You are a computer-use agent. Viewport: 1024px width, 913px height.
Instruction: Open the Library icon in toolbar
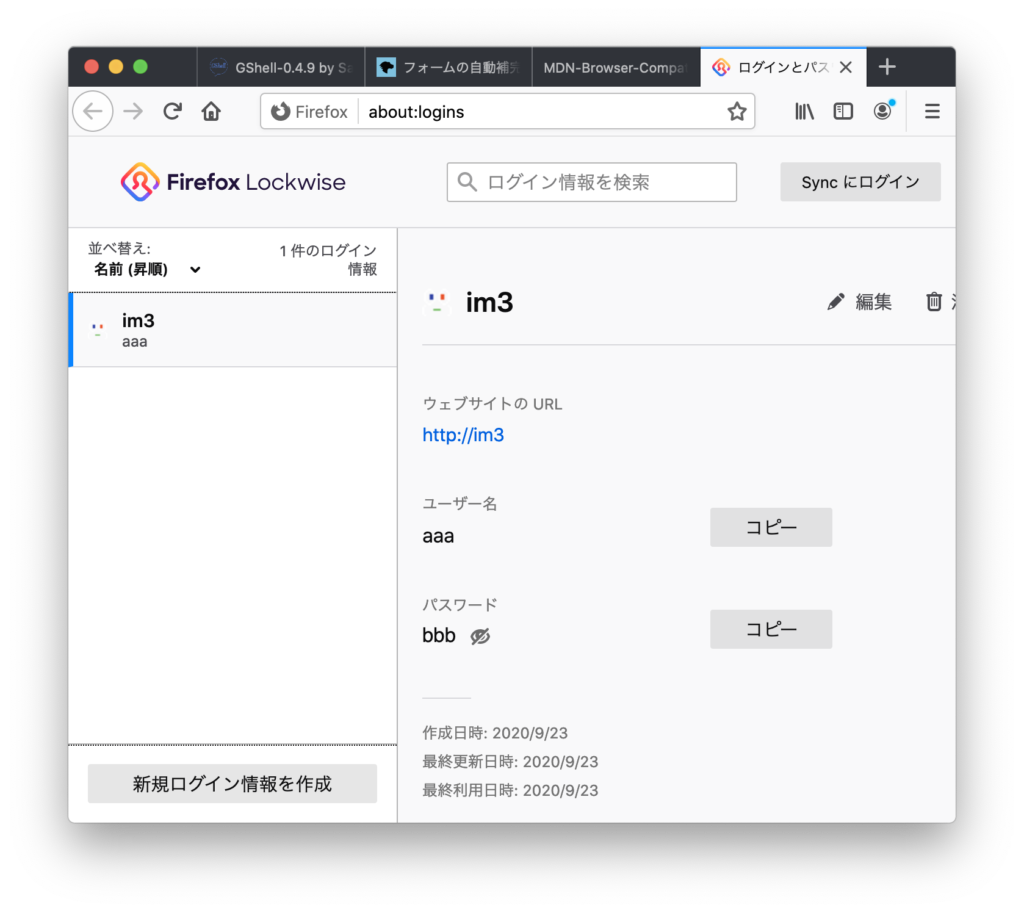(x=804, y=111)
